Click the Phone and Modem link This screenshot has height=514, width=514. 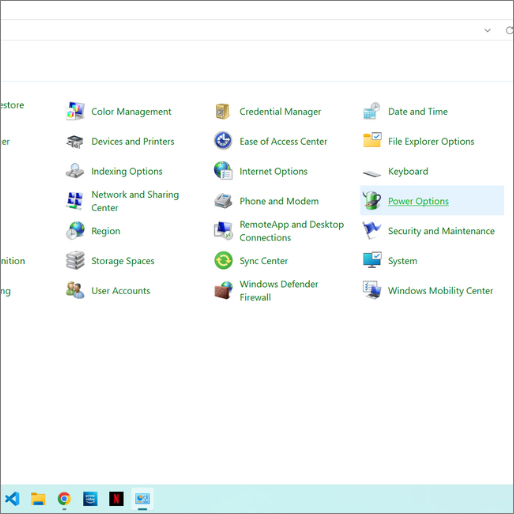point(279,201)
